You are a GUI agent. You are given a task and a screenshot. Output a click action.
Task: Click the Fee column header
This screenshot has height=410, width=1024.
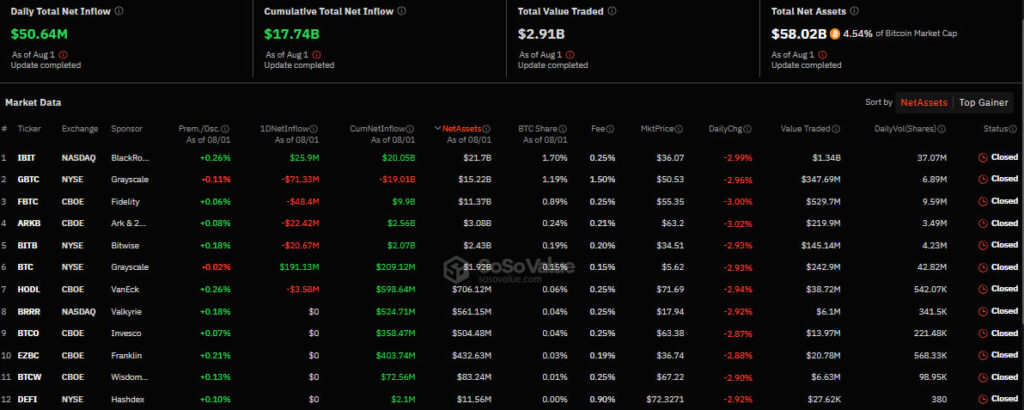click(598, 129)
